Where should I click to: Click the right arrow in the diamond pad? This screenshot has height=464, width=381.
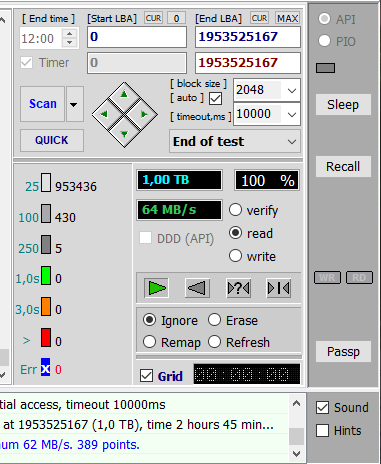click(144, 114)
